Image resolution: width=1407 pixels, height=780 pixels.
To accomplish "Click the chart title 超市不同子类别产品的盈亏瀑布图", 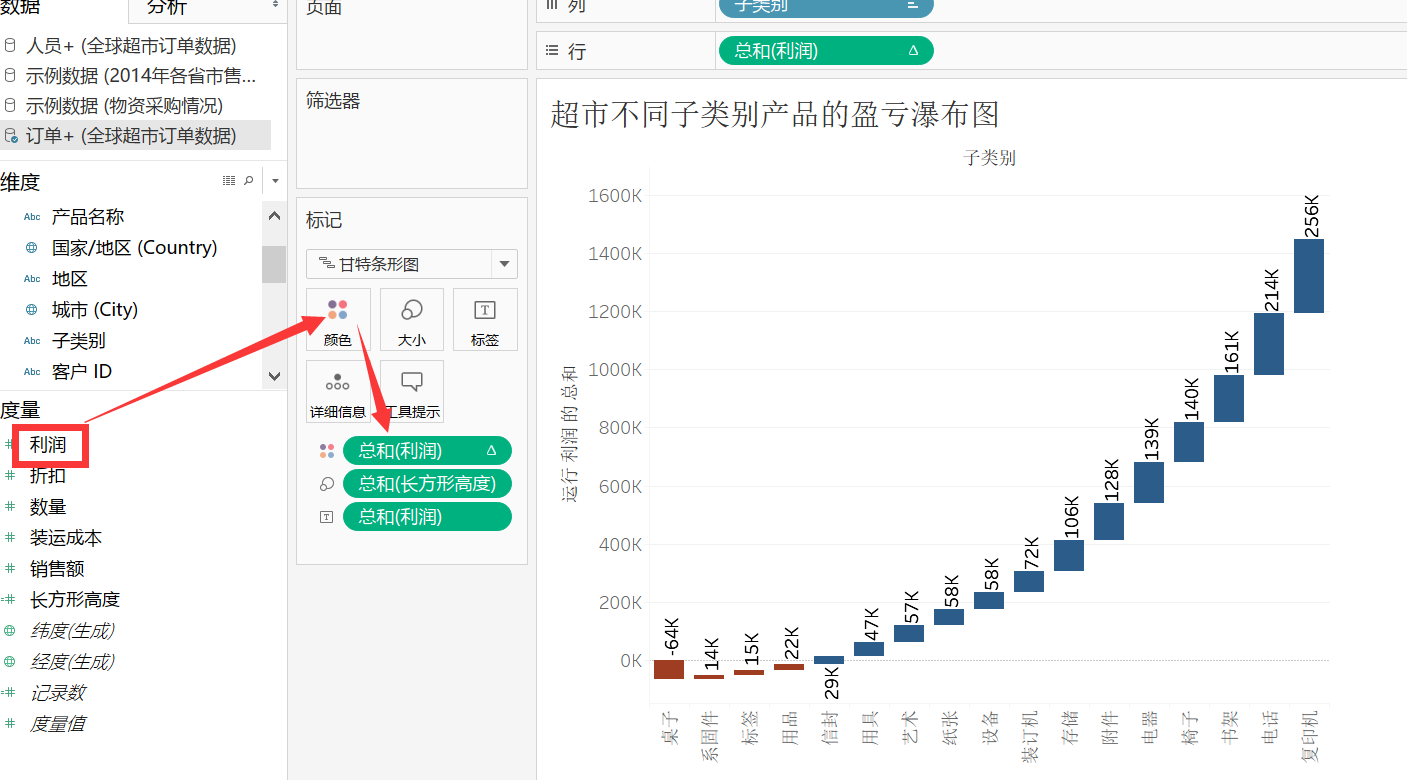I will tap(775, 114).
